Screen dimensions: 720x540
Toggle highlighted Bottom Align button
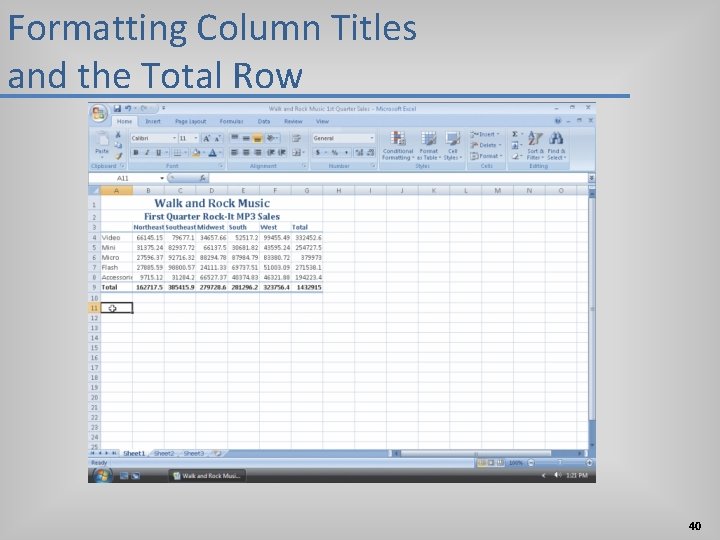click(x=258, y=138)
